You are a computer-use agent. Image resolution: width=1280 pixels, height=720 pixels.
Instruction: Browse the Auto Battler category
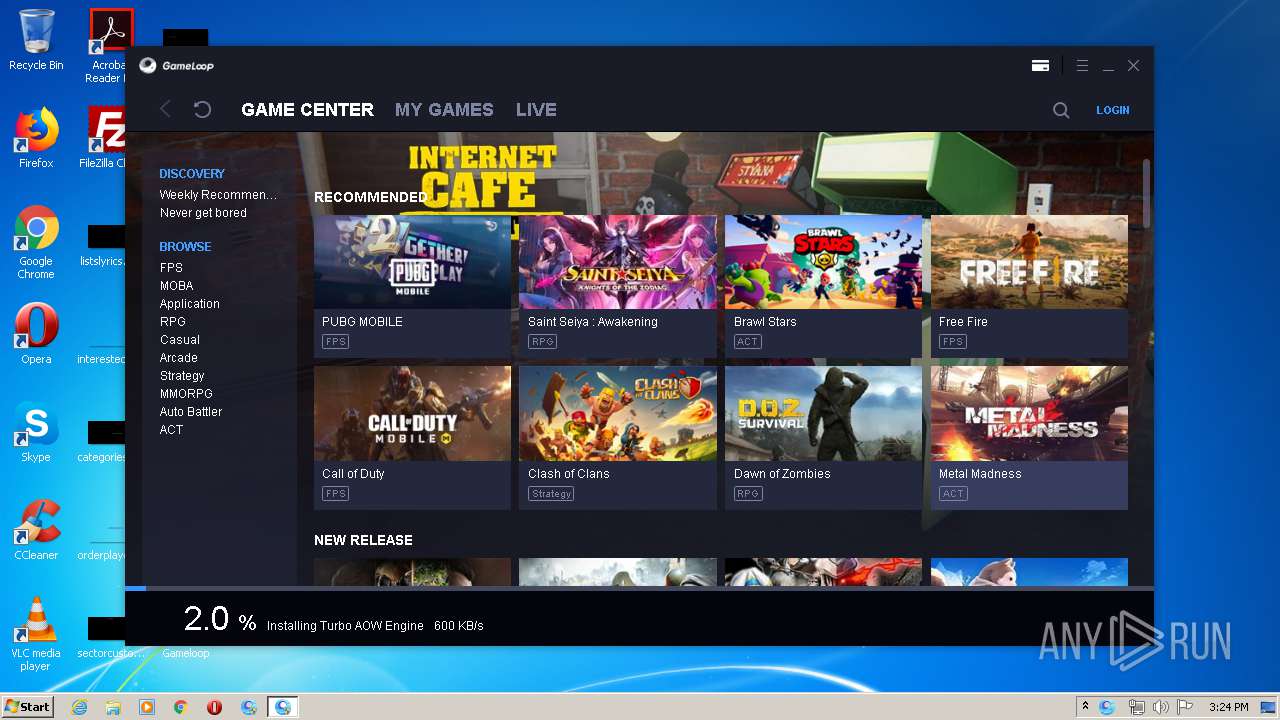191,412
